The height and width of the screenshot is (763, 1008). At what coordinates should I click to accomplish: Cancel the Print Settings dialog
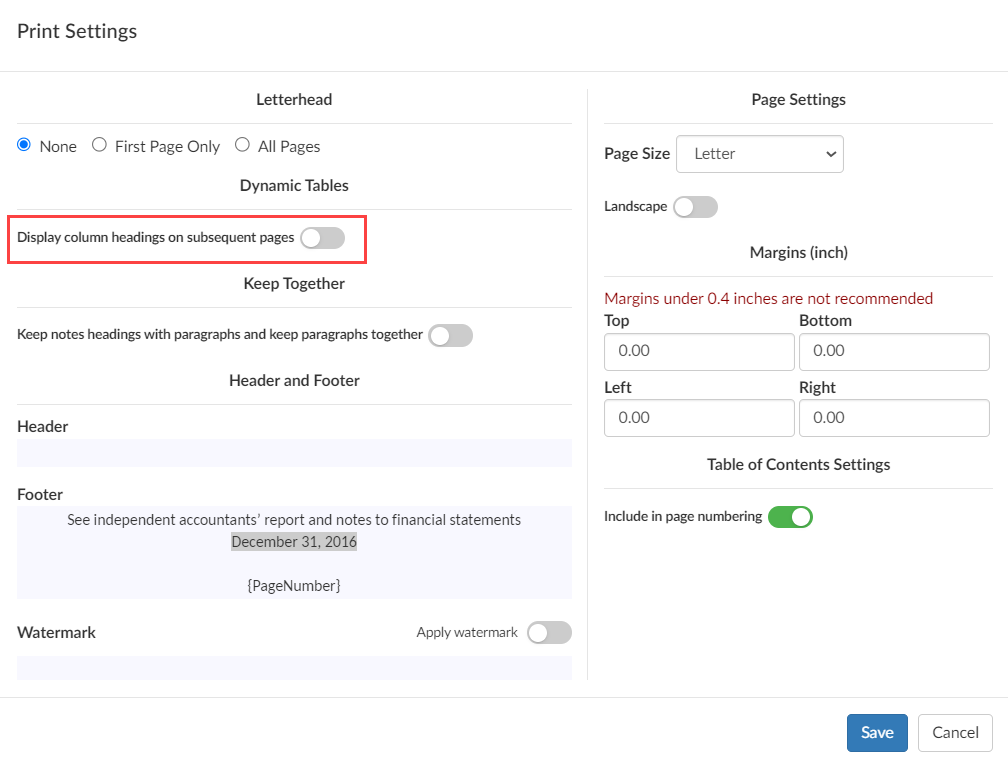[955, 732]
